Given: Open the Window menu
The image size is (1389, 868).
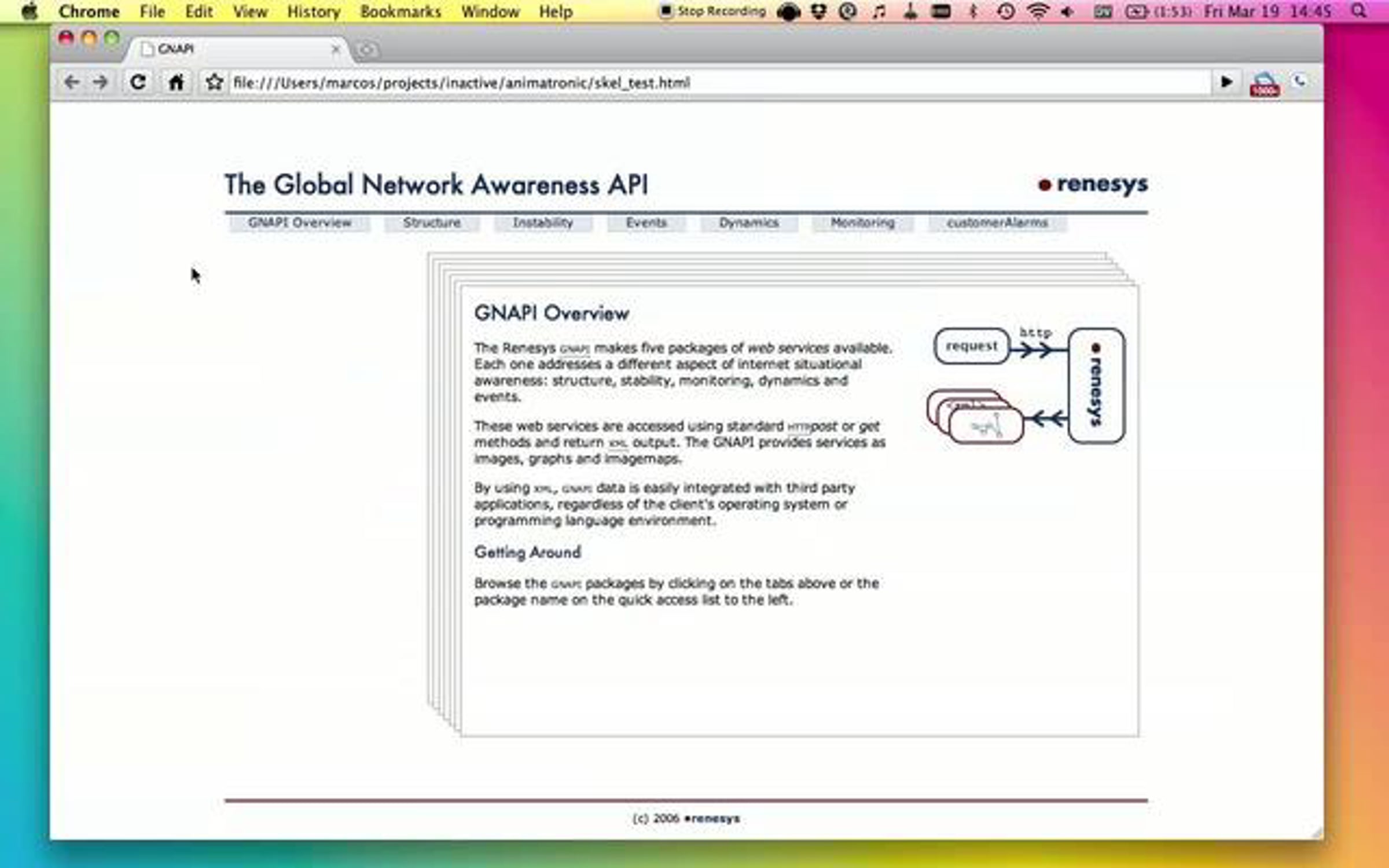Looking at the screenshot, I should [490, 11].
